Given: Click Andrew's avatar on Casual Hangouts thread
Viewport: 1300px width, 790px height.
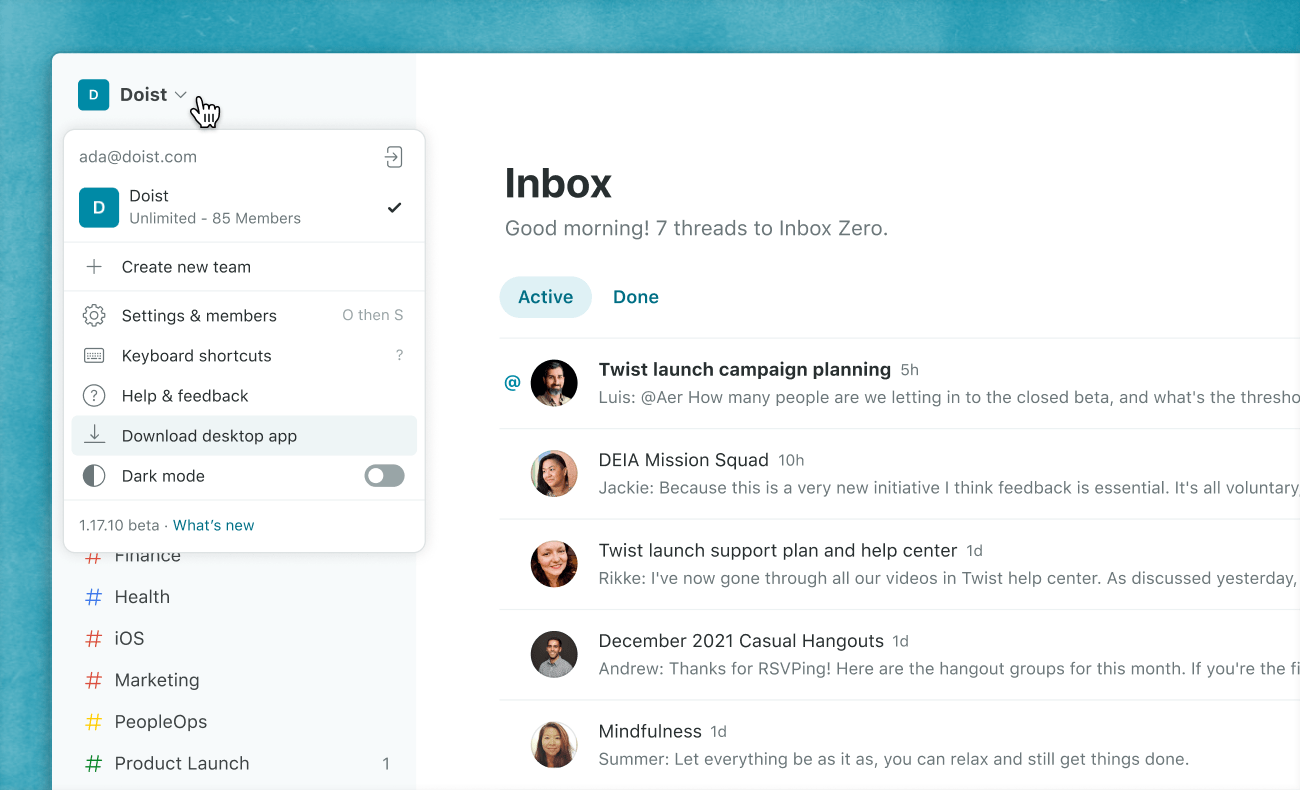Looking at the screenshot, I should coord(554,654).
